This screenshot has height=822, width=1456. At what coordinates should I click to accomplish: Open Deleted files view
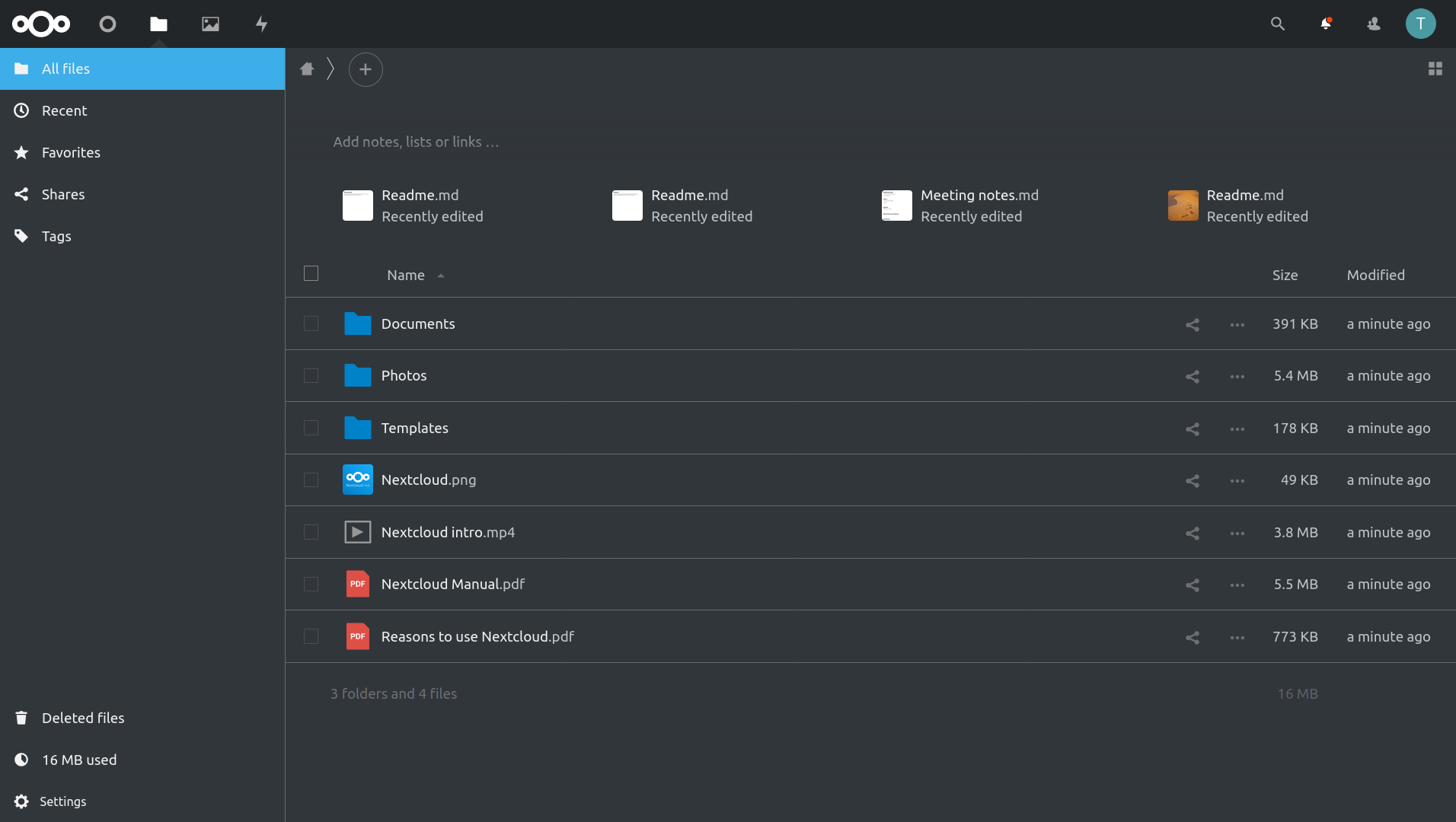[x=142, y=718]
